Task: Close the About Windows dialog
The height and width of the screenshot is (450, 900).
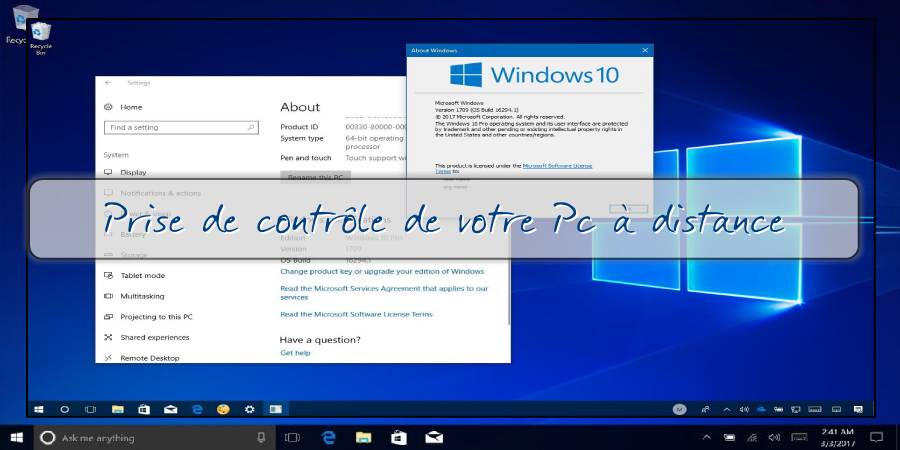Action: point(645,51)
